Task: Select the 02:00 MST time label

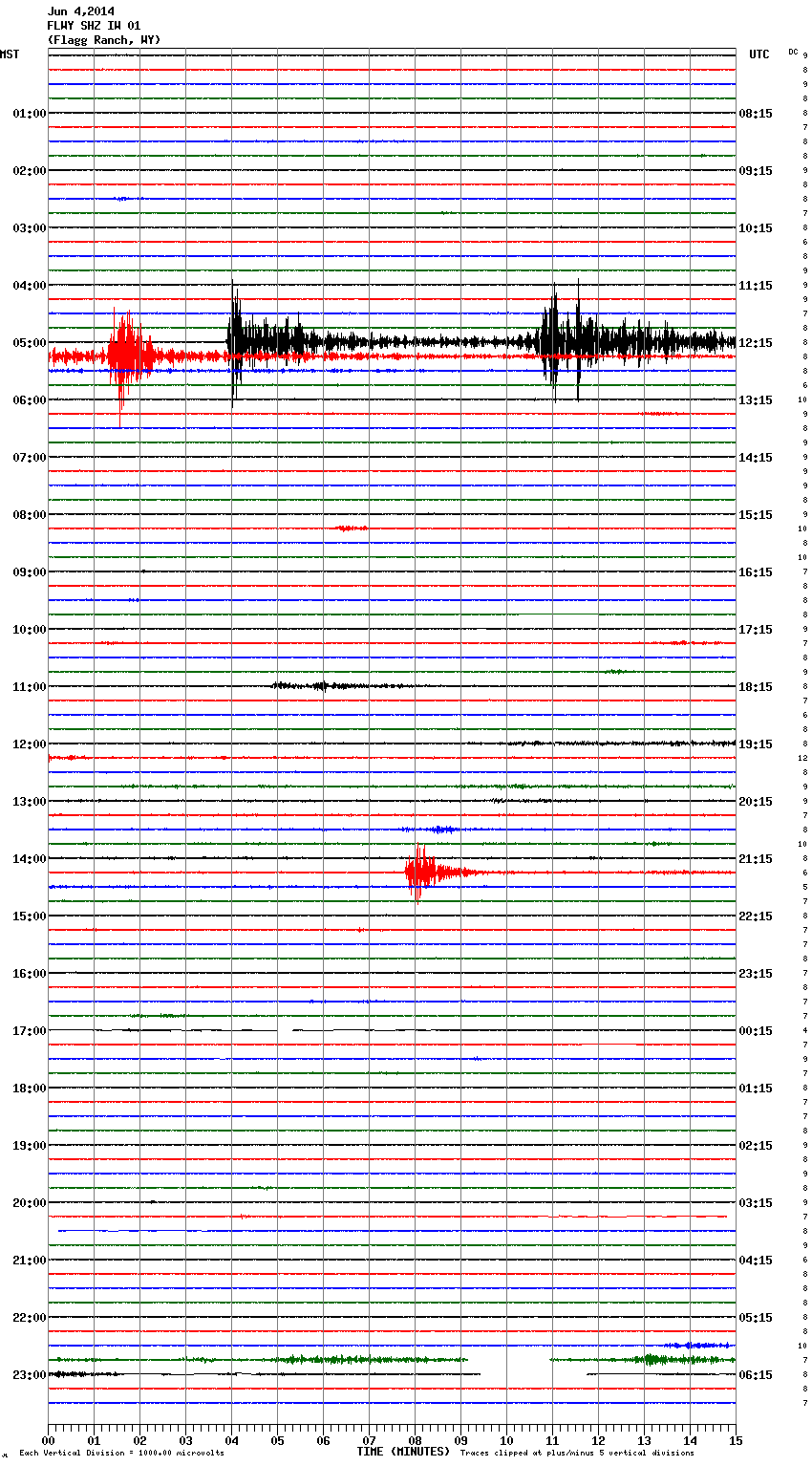Action: coord(30,171)
